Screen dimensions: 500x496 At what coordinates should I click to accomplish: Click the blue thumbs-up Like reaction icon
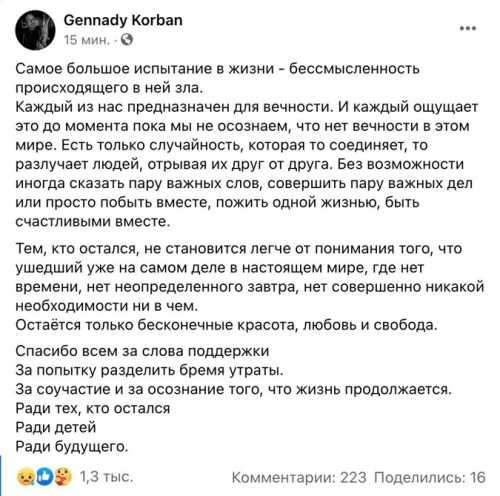pos(44,477)
